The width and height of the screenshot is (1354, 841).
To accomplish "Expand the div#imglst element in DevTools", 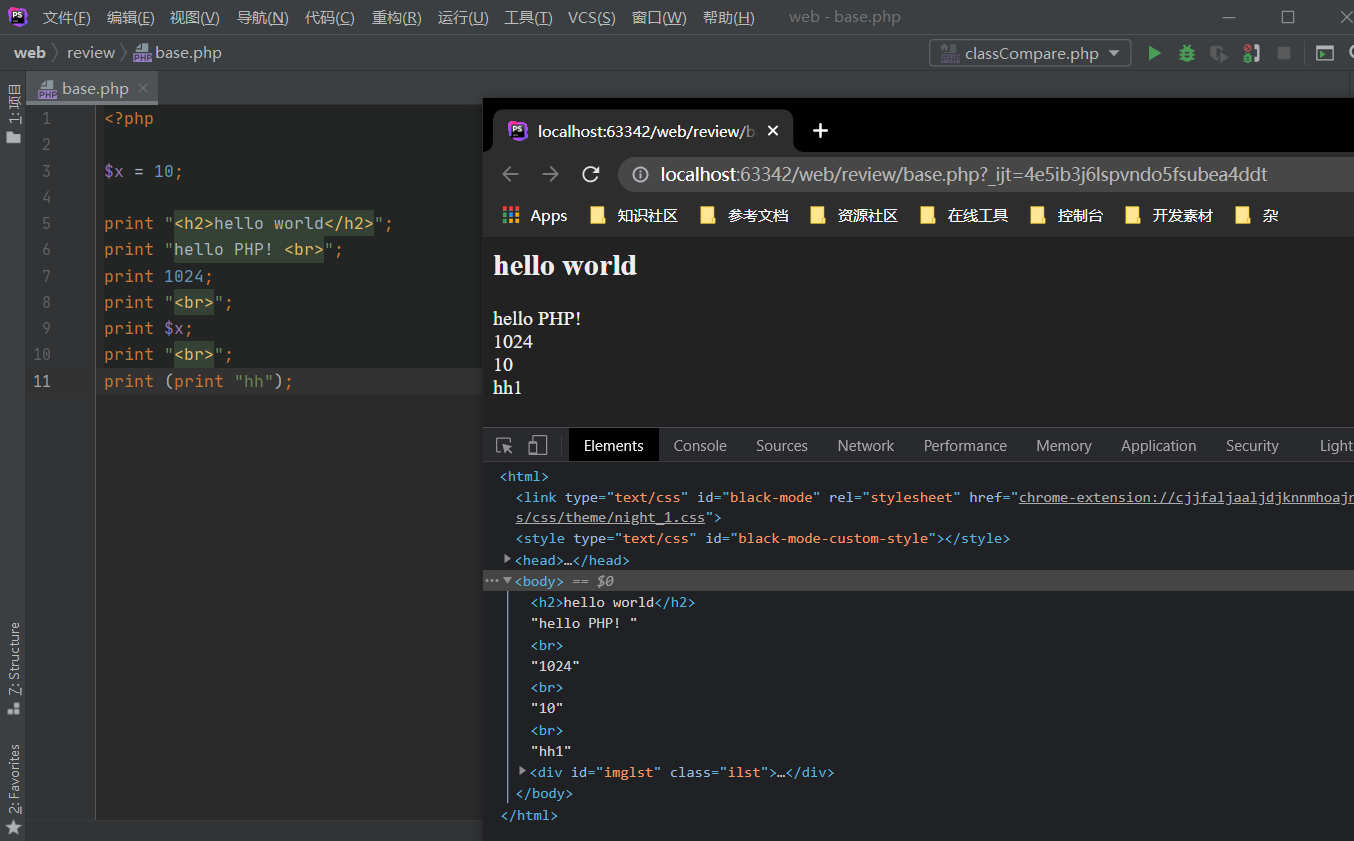I will click(x=523, y=772).
